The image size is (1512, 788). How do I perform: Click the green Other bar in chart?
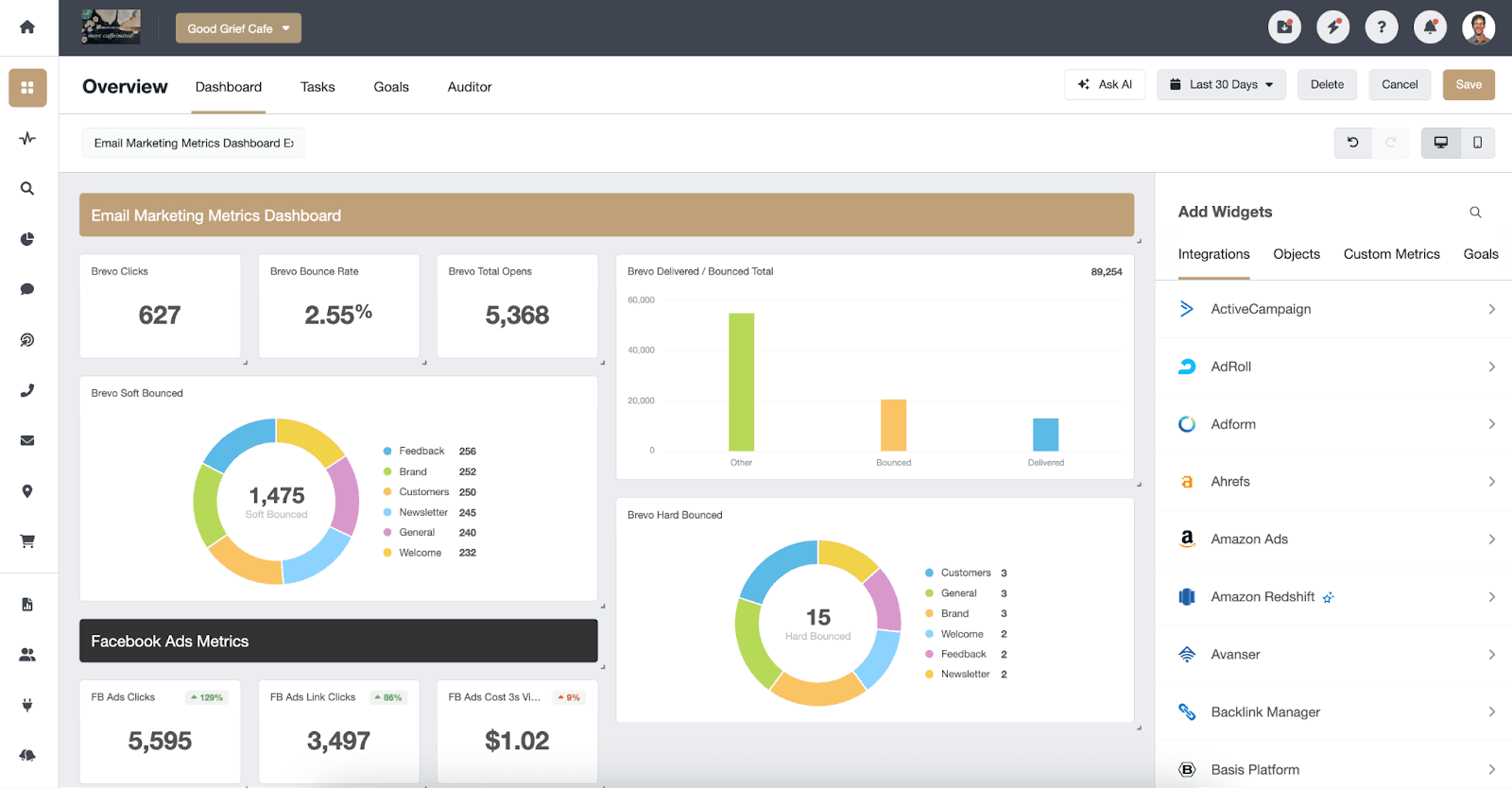click(x=741, y=382)
